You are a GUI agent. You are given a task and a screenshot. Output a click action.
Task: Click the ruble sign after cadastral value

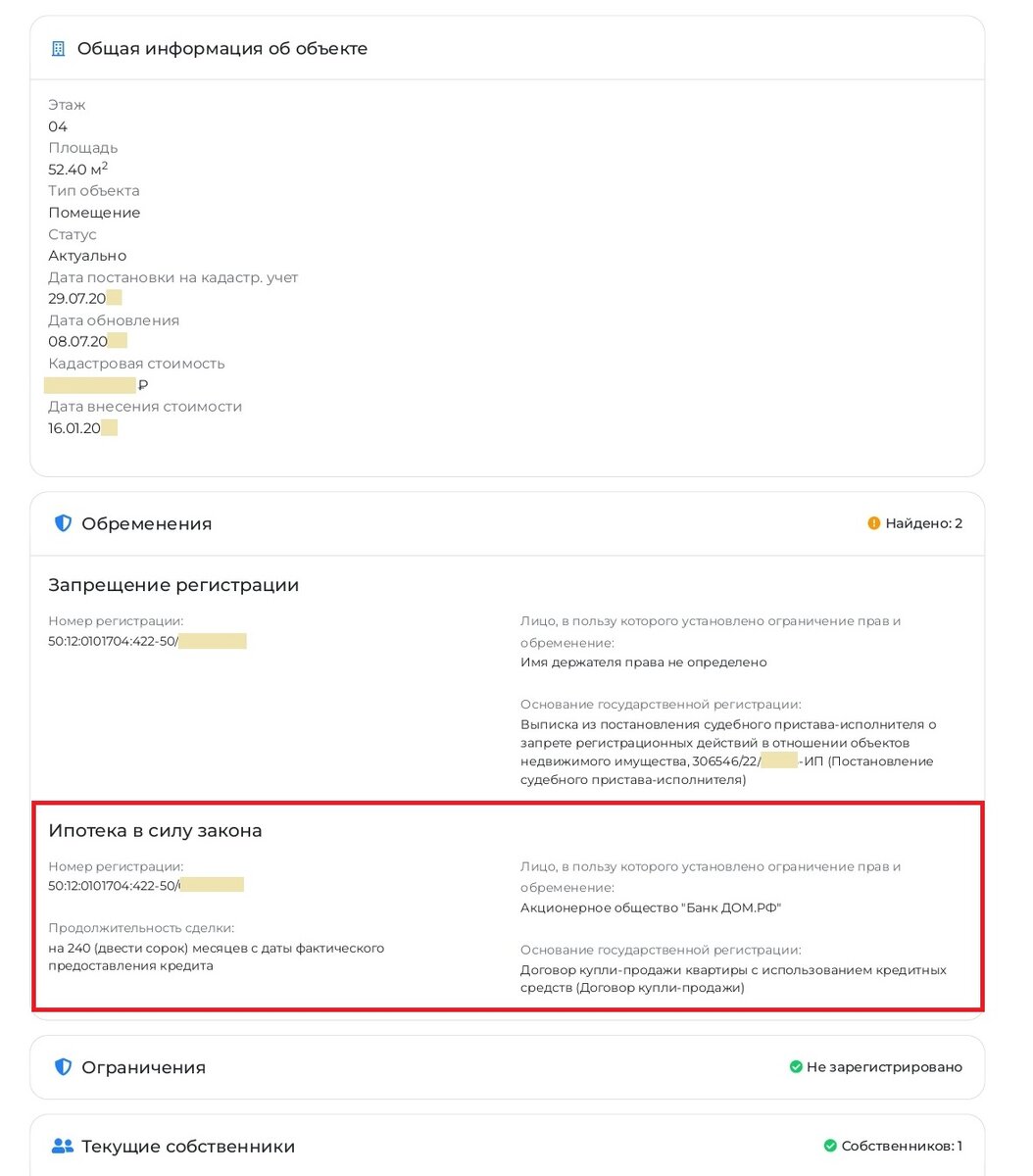(143, 385)
